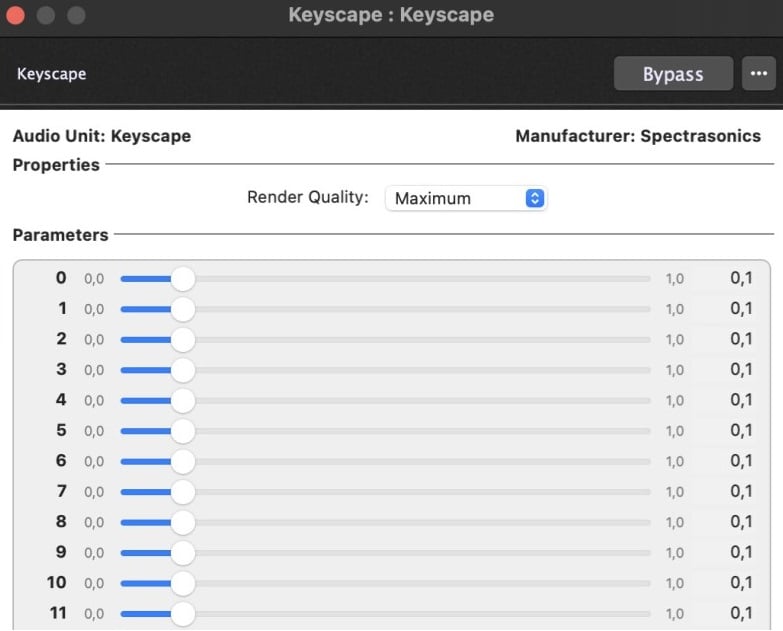Click the 'Keyscape : Keyscape' window title
Image resolution: width=783 pixels, height=631 pixels.
pos(391,14)
